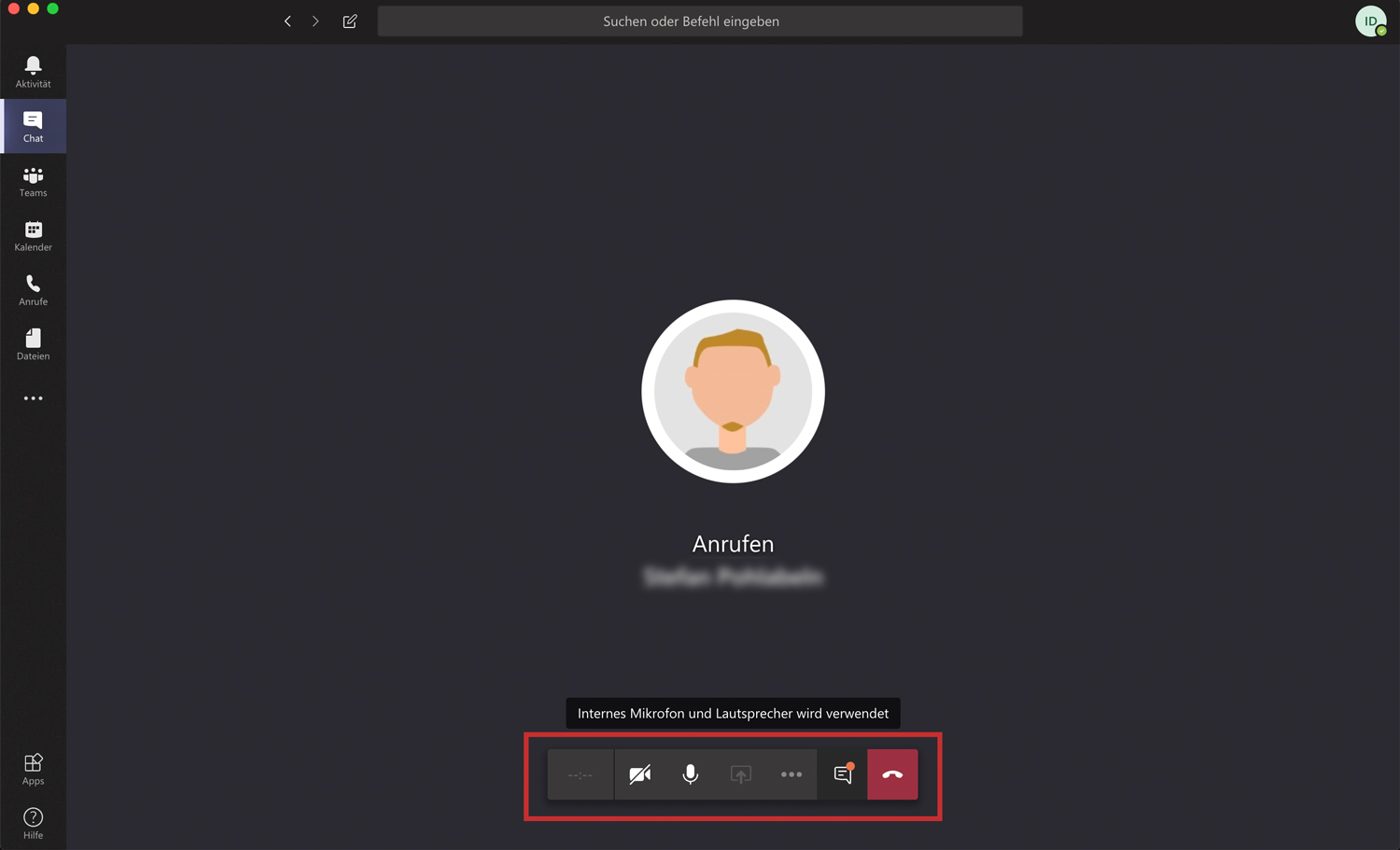Navigate forward with right arrow
The image size is (1400, 850).
point(315,21)
